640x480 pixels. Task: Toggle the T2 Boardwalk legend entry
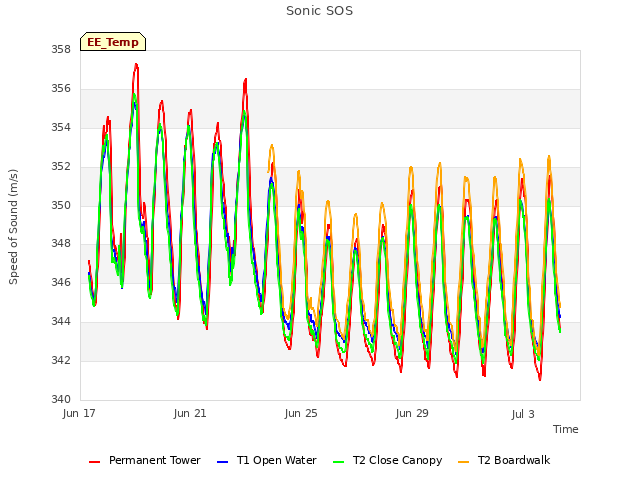[504, 460]
